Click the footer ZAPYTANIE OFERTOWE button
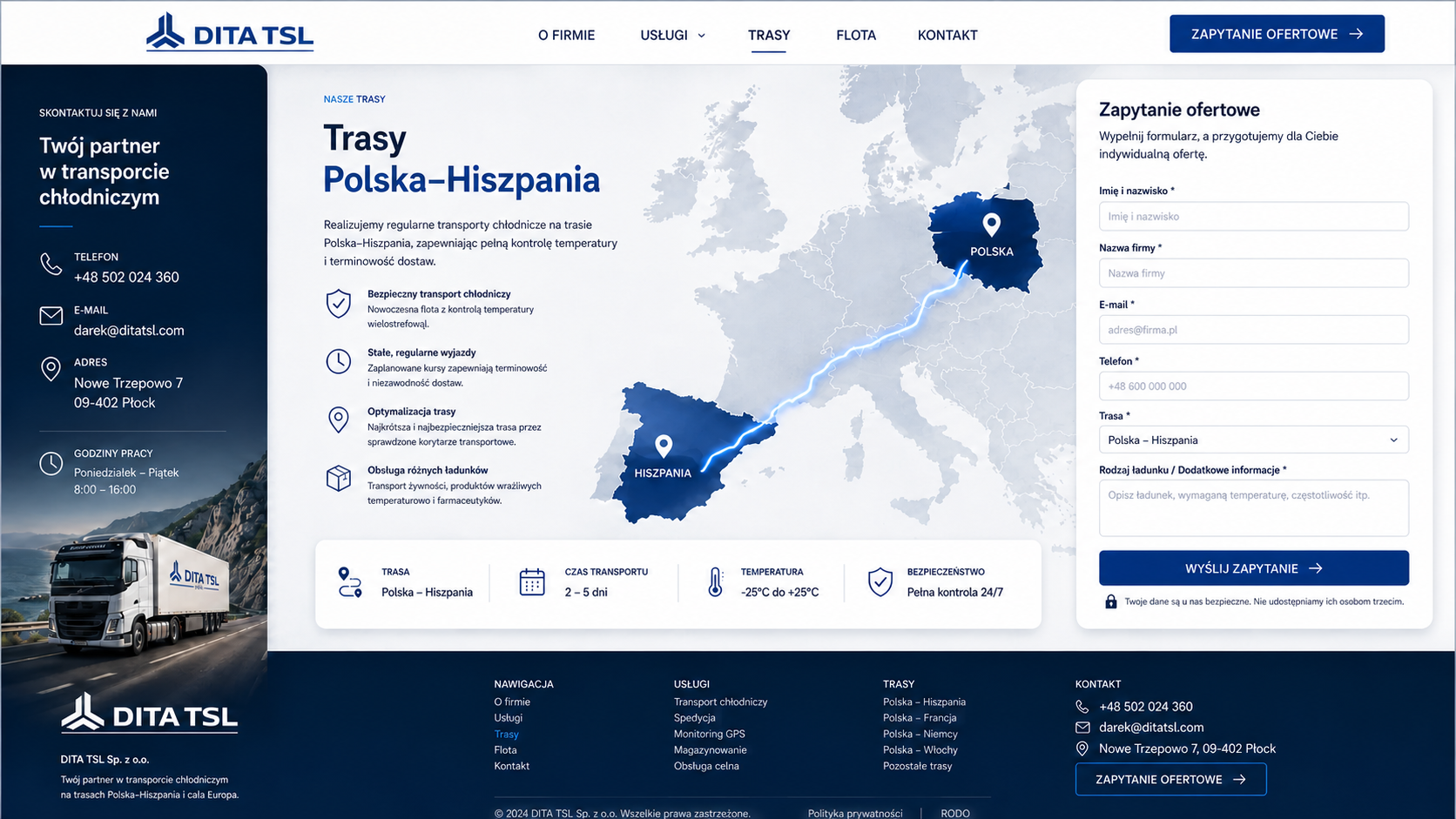The width and height of the screenshot is (1456, 819). pyautogui.click(x=1170, y=779)
